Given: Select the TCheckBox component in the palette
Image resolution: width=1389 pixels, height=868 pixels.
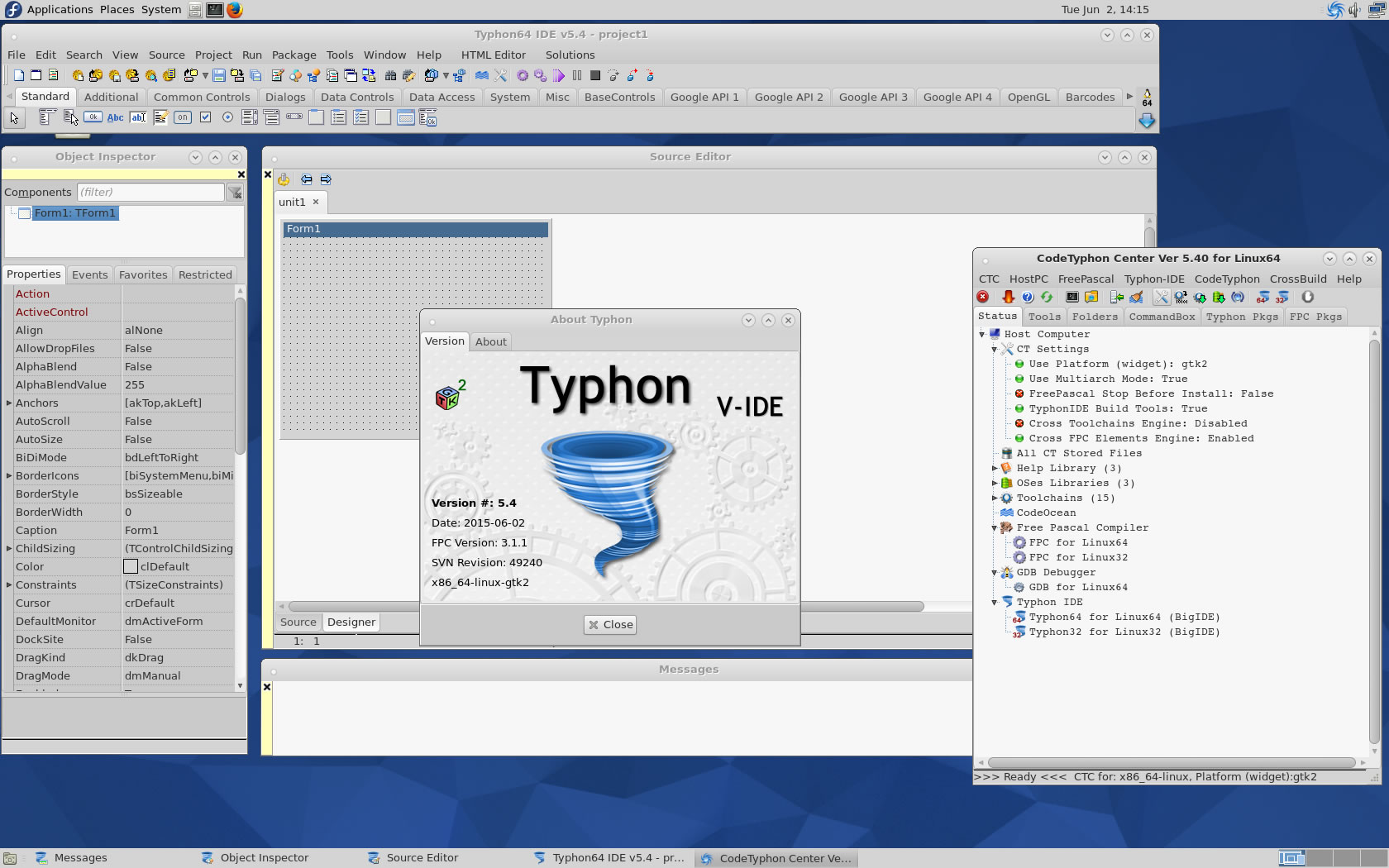Looking at the screenshot, I should (x=205, y=117).
